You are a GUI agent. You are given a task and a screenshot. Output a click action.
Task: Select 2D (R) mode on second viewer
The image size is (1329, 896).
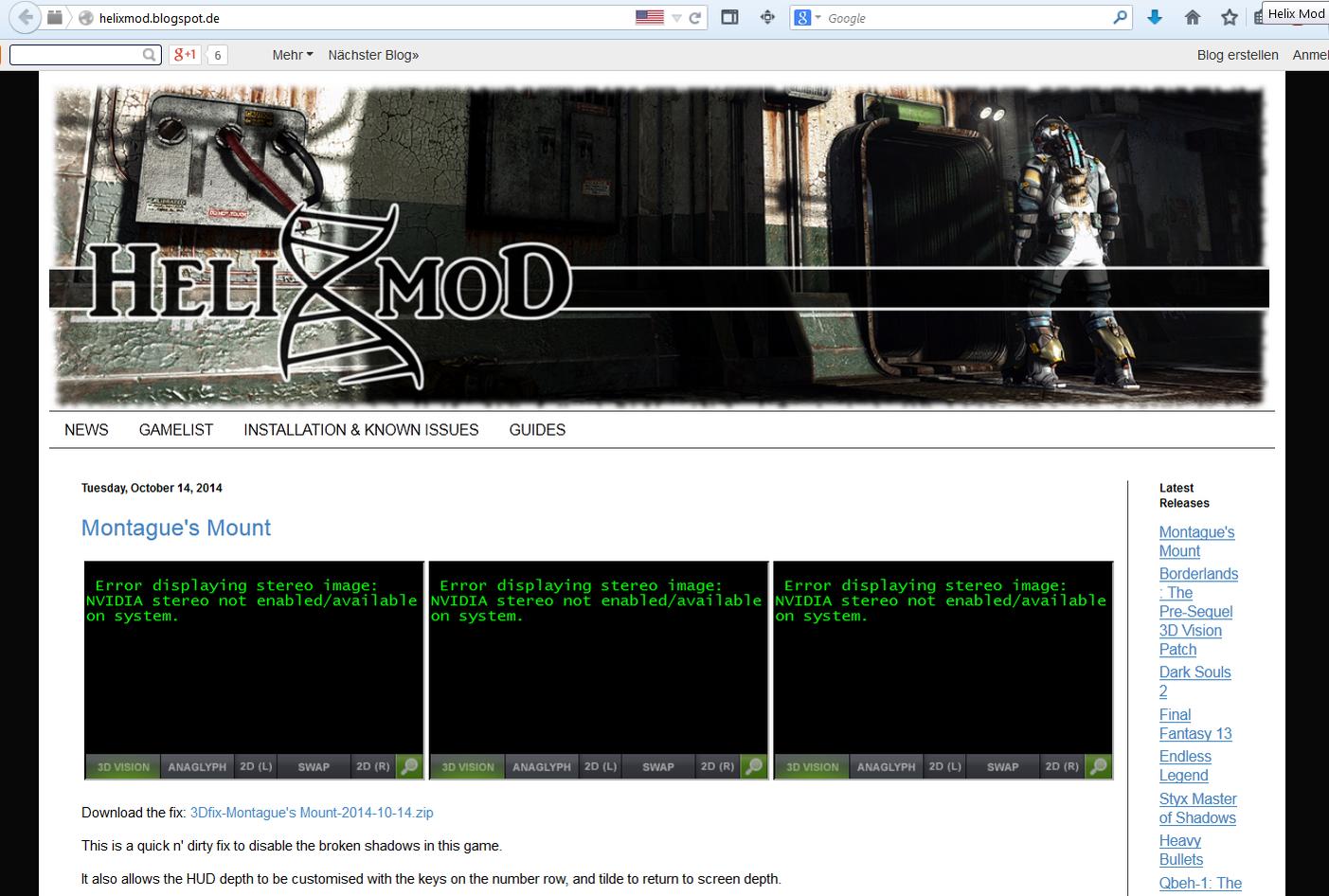[x=717, y=767]
